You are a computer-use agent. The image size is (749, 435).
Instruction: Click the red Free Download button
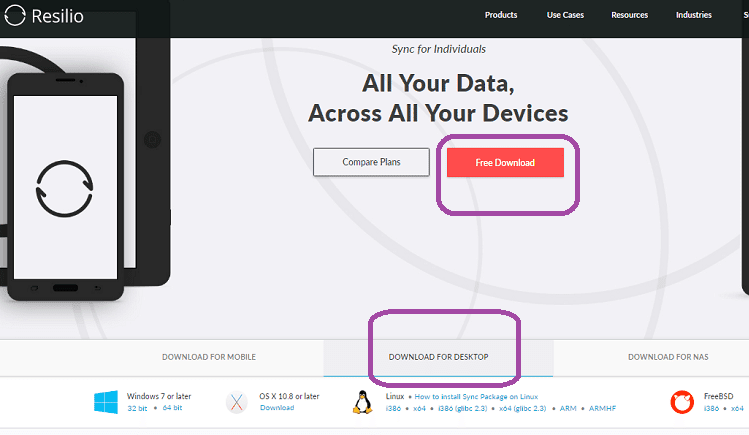click(505, 162)
